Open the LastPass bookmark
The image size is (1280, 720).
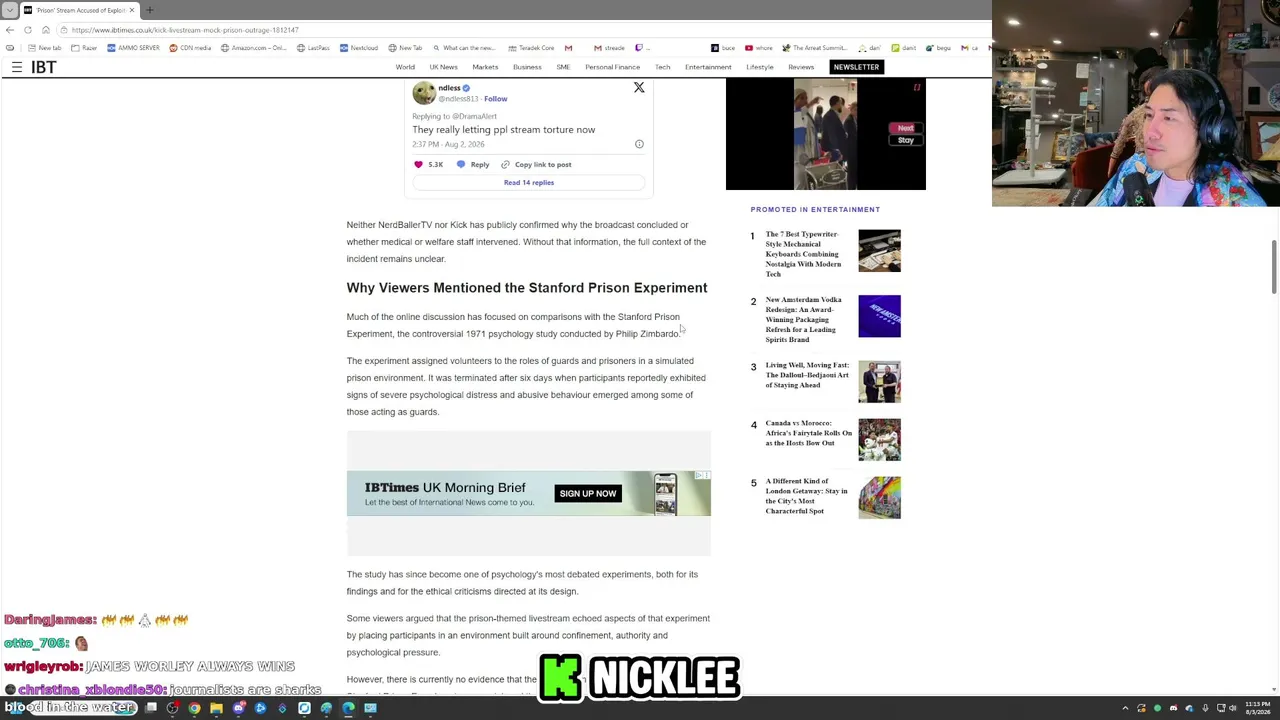pyautogui.click(x=313, y=48)
